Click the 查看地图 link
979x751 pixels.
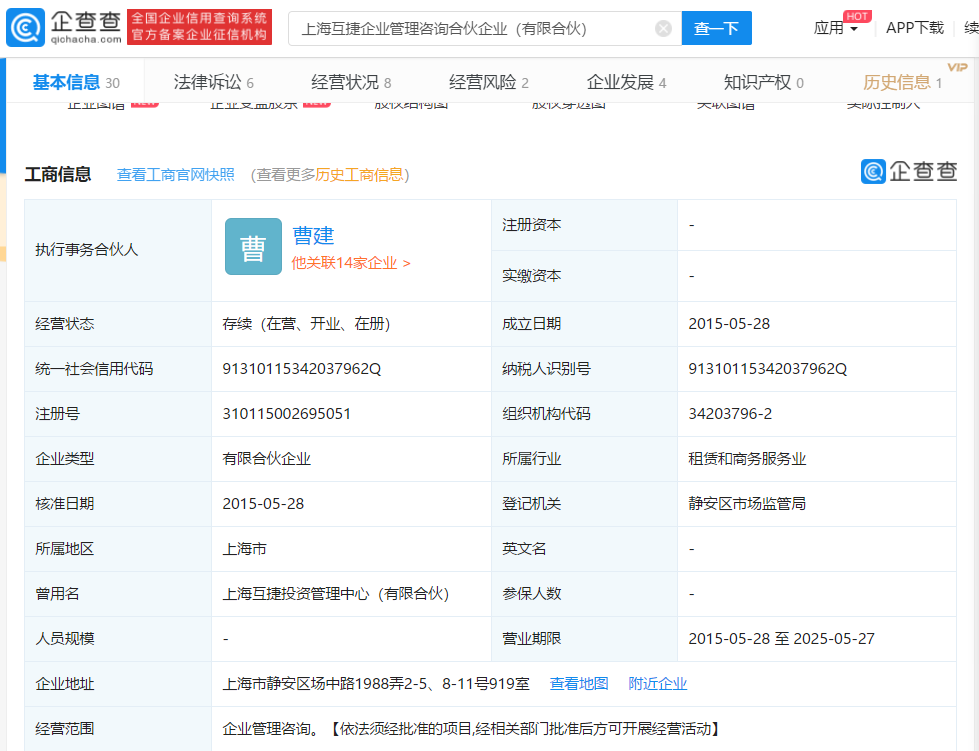(x=579, y=684)
